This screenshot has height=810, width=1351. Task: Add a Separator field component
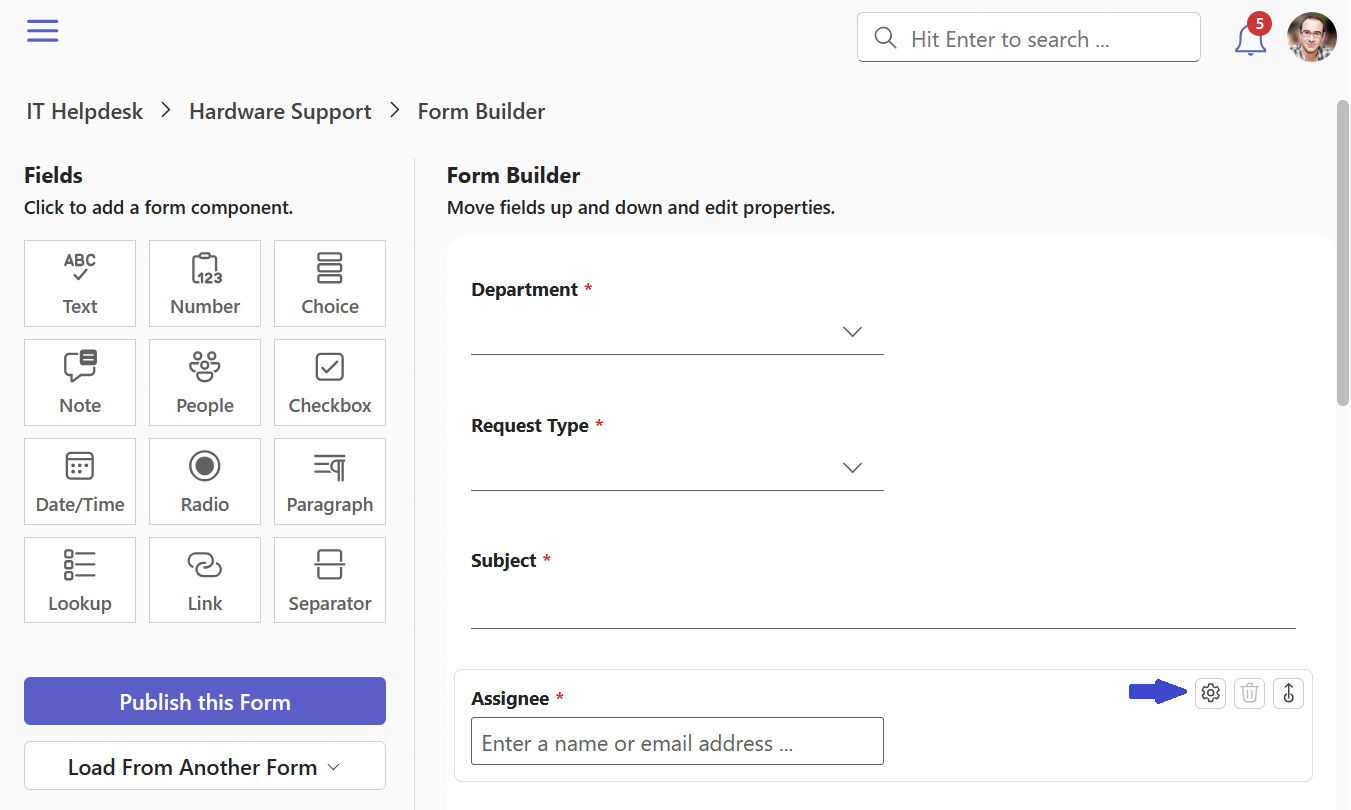coord(330,580)
